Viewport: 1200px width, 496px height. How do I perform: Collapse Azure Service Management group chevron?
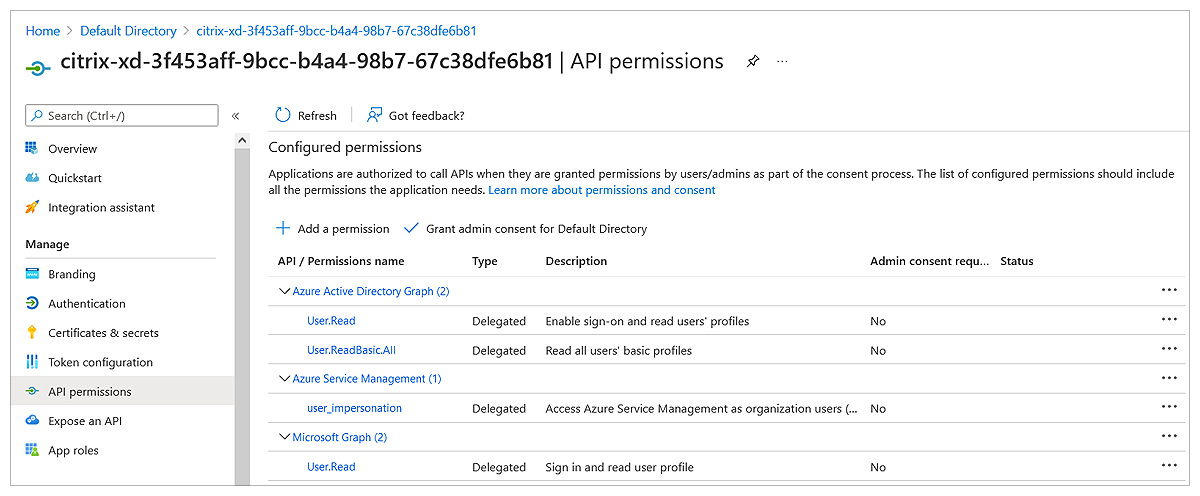click(283, 379)
